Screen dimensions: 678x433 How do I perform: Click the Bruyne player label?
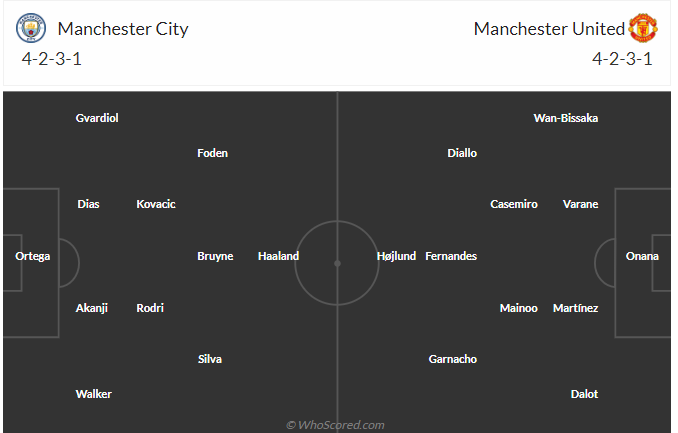click(215, 256)
